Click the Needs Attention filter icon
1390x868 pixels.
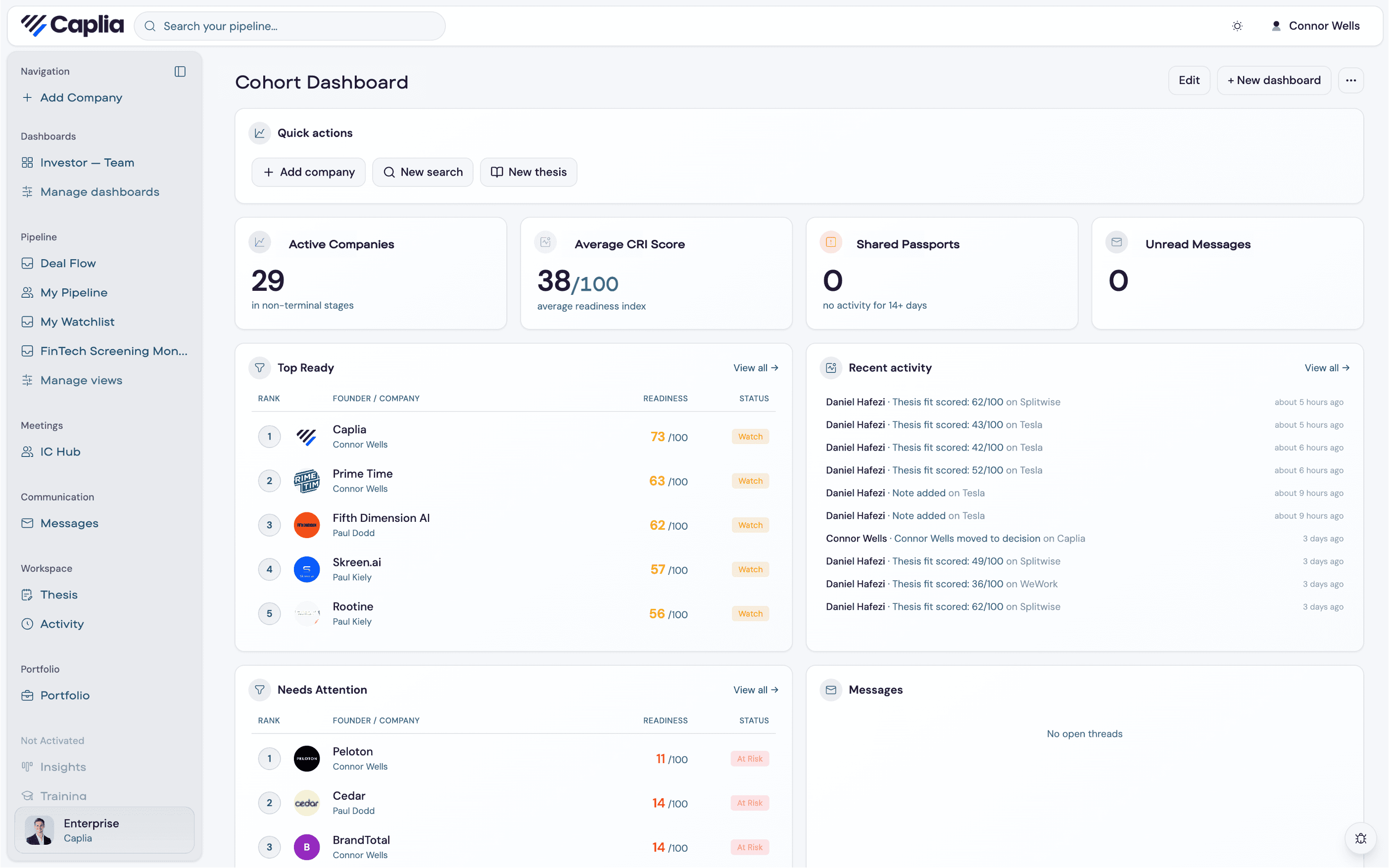tap(260, 689)
